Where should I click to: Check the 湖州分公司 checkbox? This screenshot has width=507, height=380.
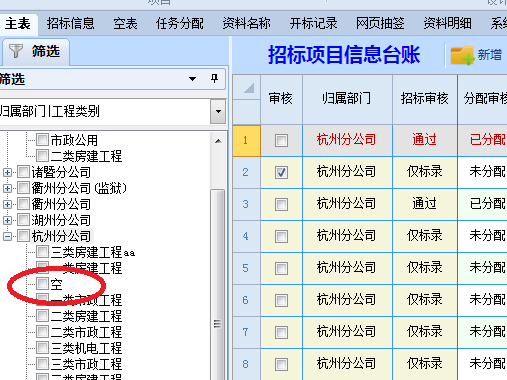point(24,220)
